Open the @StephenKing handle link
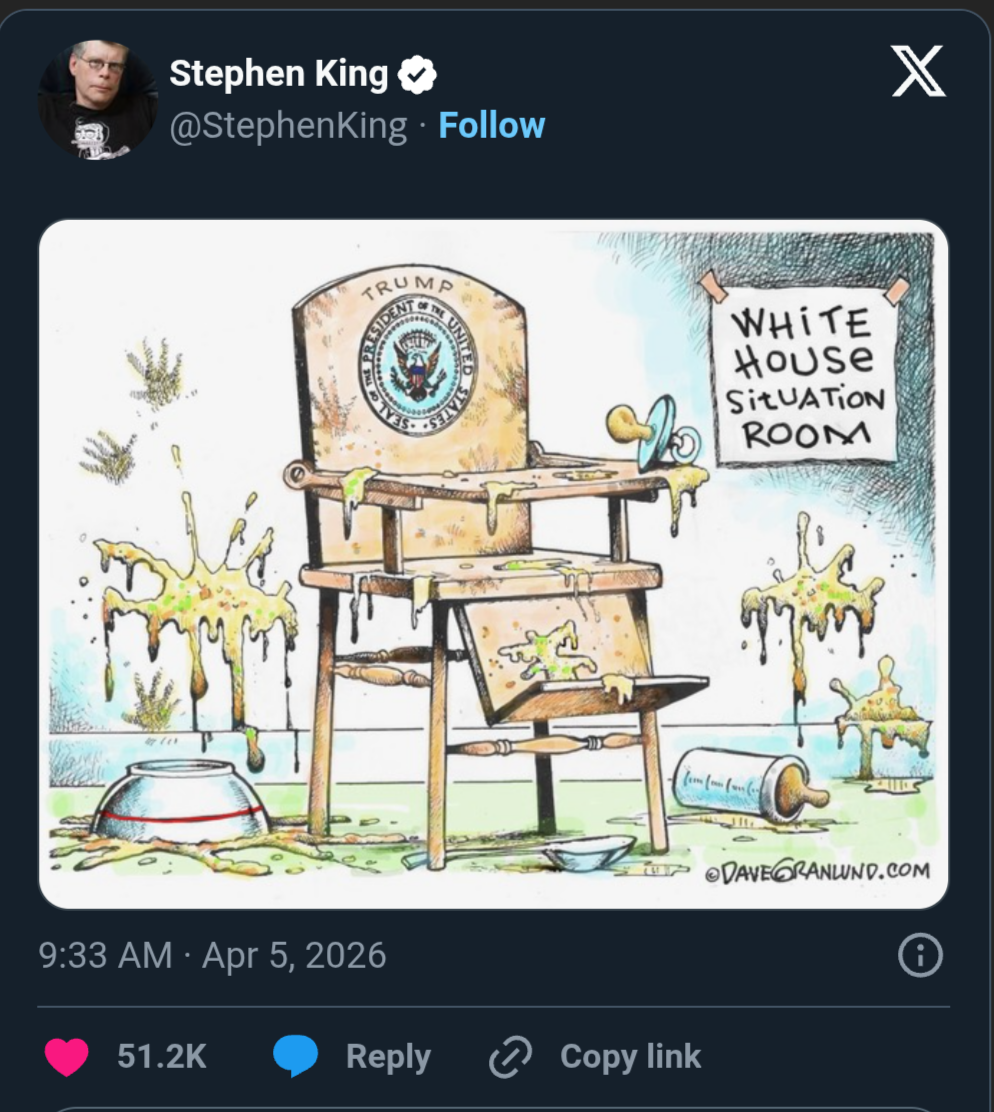Image resolution: width=994 pixels, height=1112 pixels. (288, 126)
